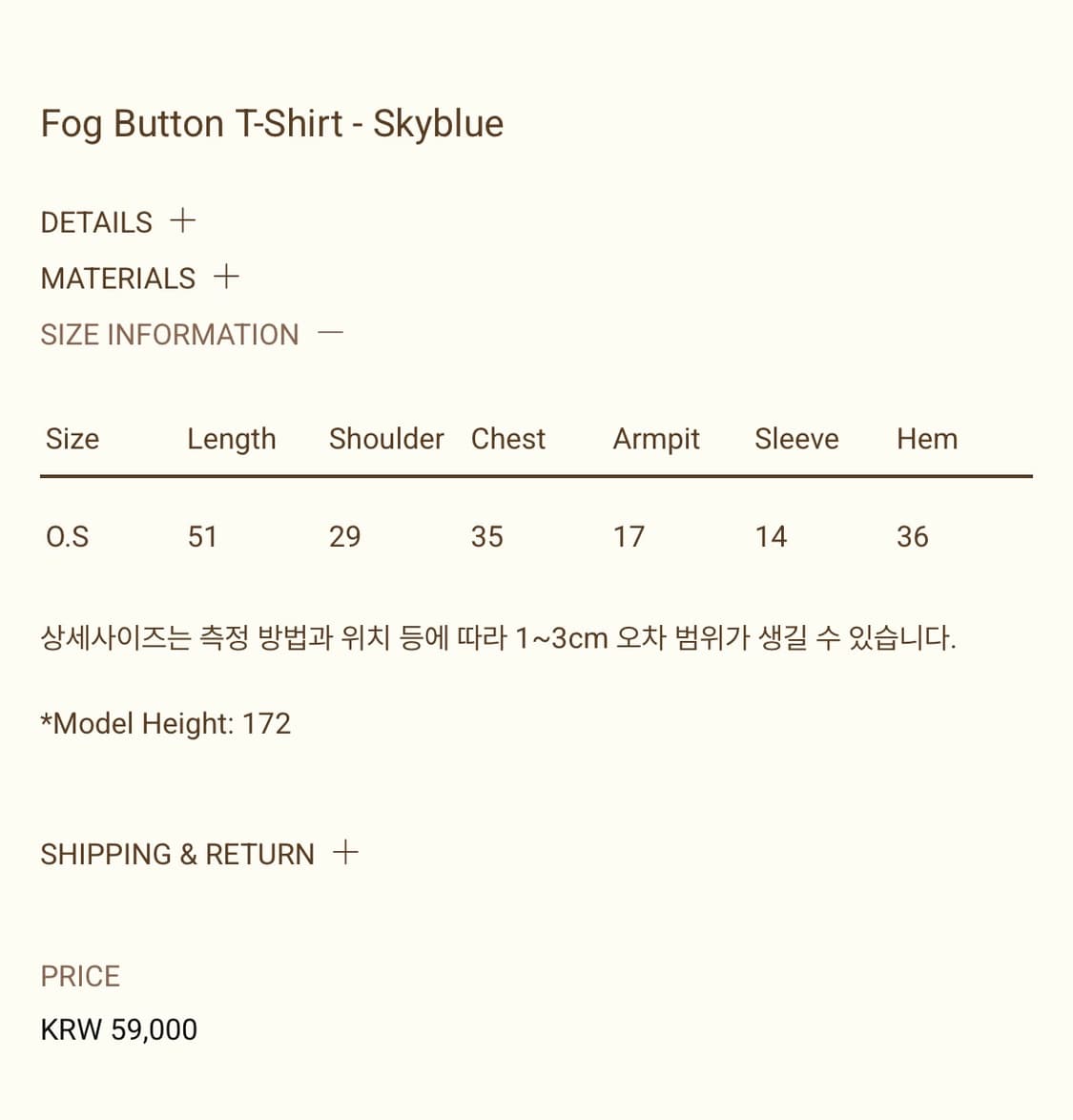Expand the MATERIALS section
Image resolution: width=1073 pixels, height=1120 pixels.
point(117,278)
